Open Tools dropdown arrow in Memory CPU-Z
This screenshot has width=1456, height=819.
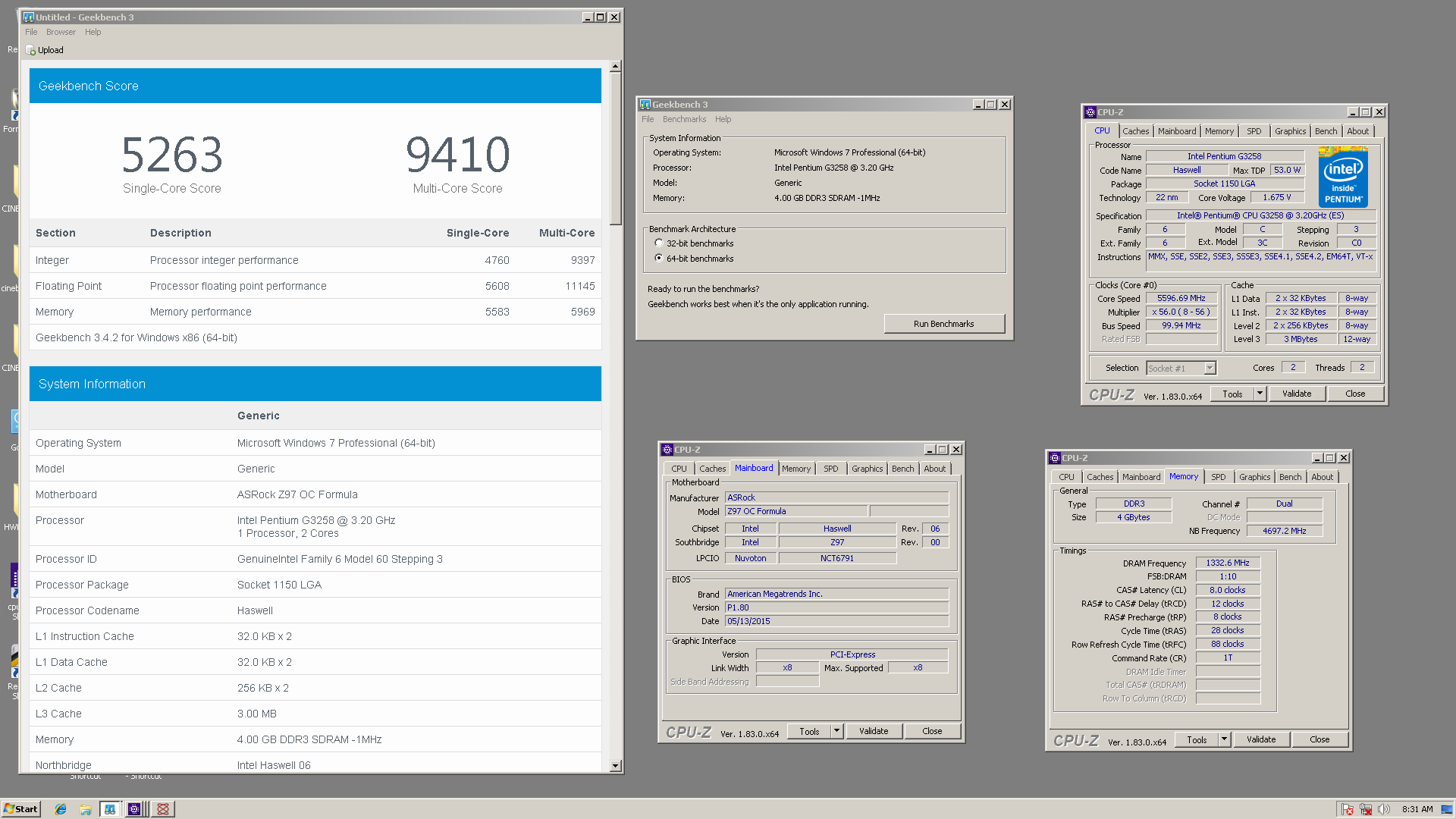click(x=1224, y=739)
